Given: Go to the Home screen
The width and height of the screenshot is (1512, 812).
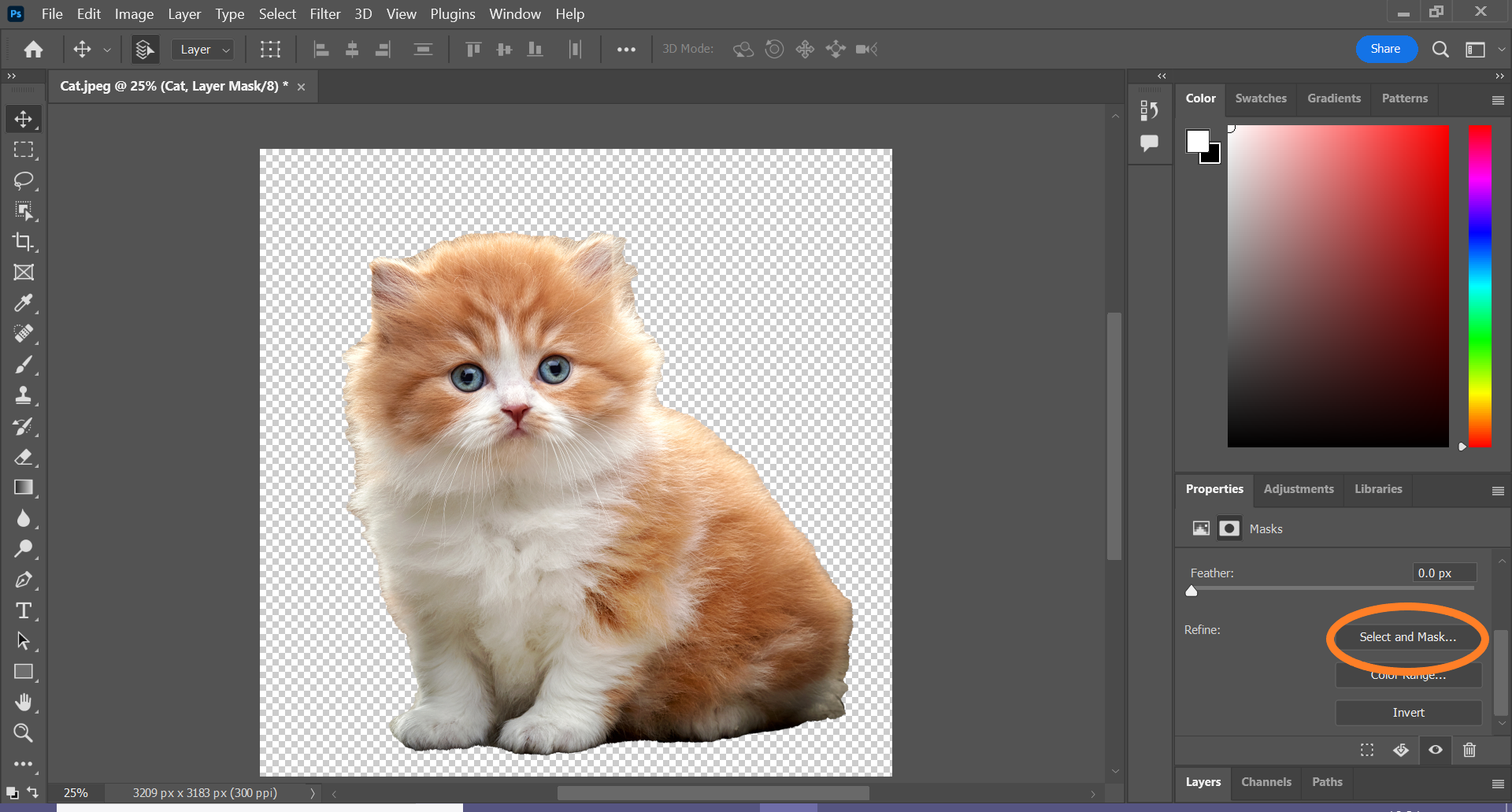Looking at the screenshot, I should (x=33, y=50).
